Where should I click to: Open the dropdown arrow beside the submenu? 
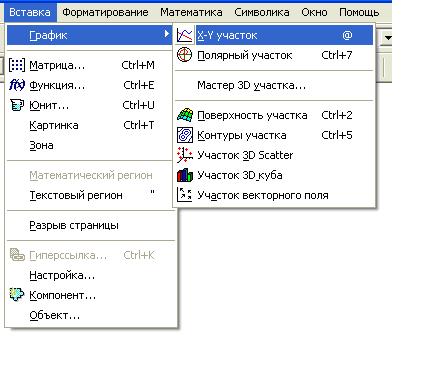coord(387,37)
